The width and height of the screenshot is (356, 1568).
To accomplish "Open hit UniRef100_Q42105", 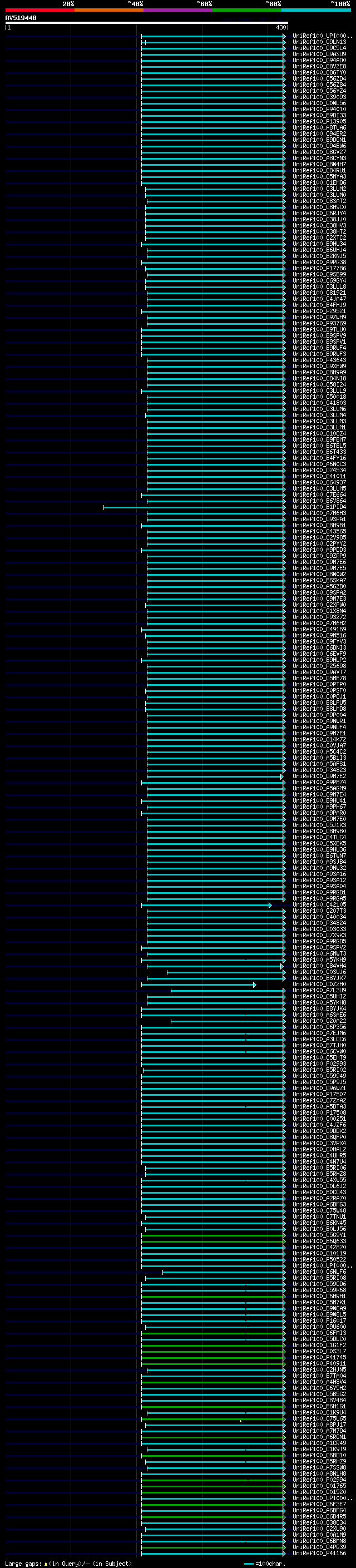I will (319, 904).
